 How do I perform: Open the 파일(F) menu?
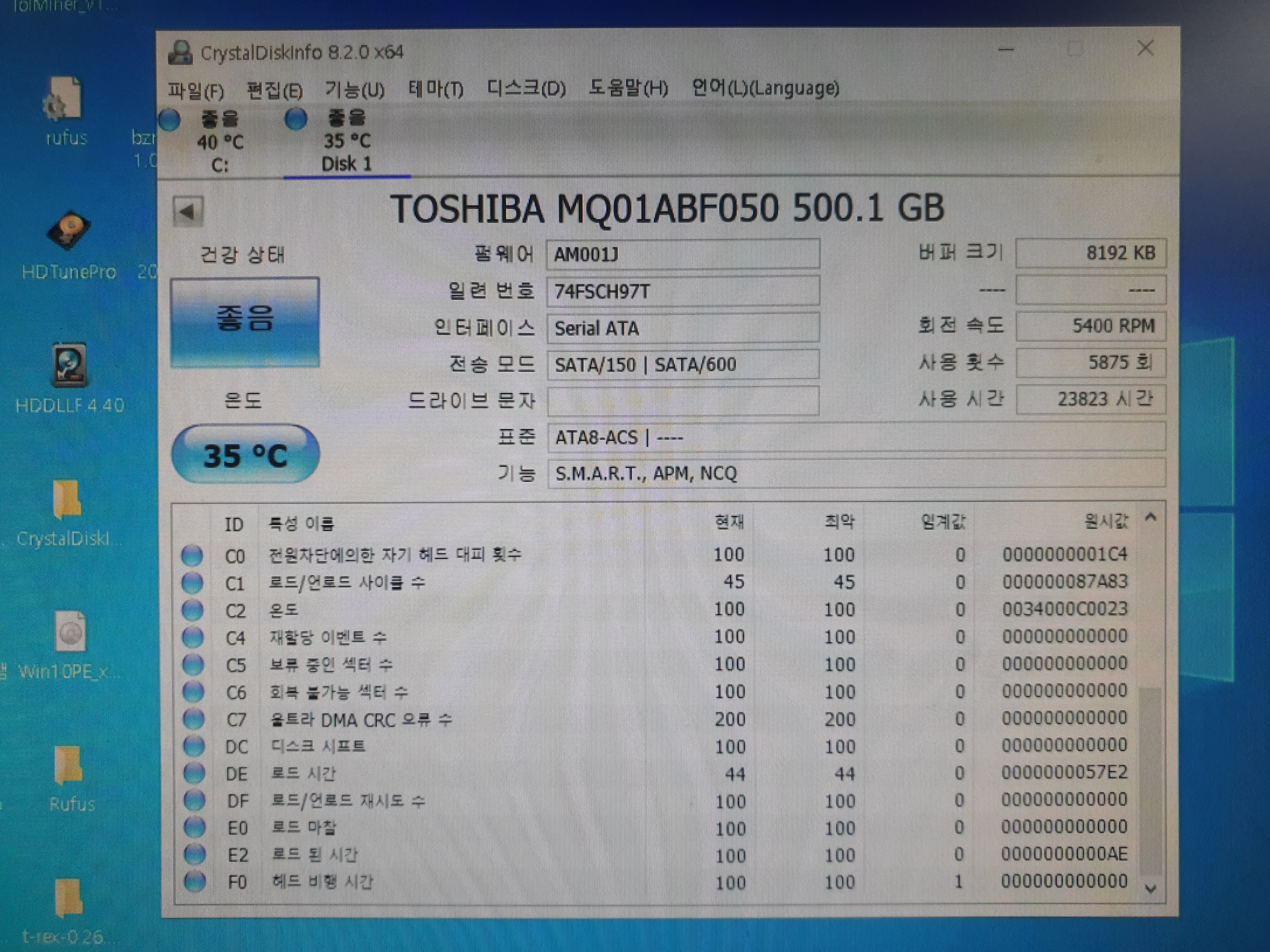point(196,91)
